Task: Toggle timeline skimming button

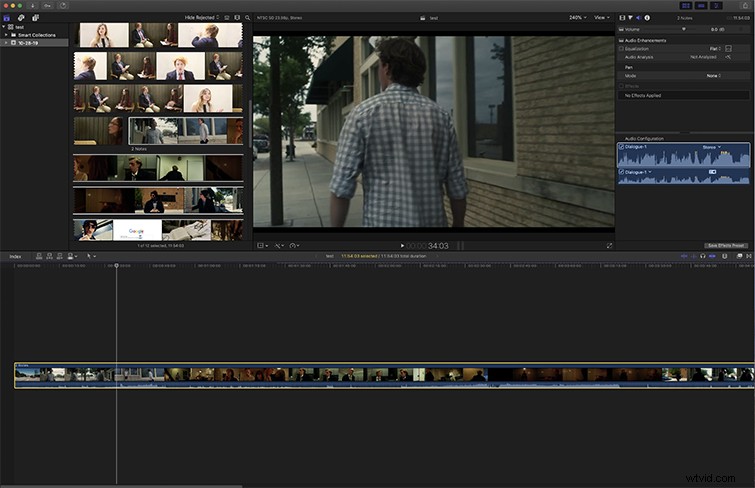Action: (x=684, y=256)
